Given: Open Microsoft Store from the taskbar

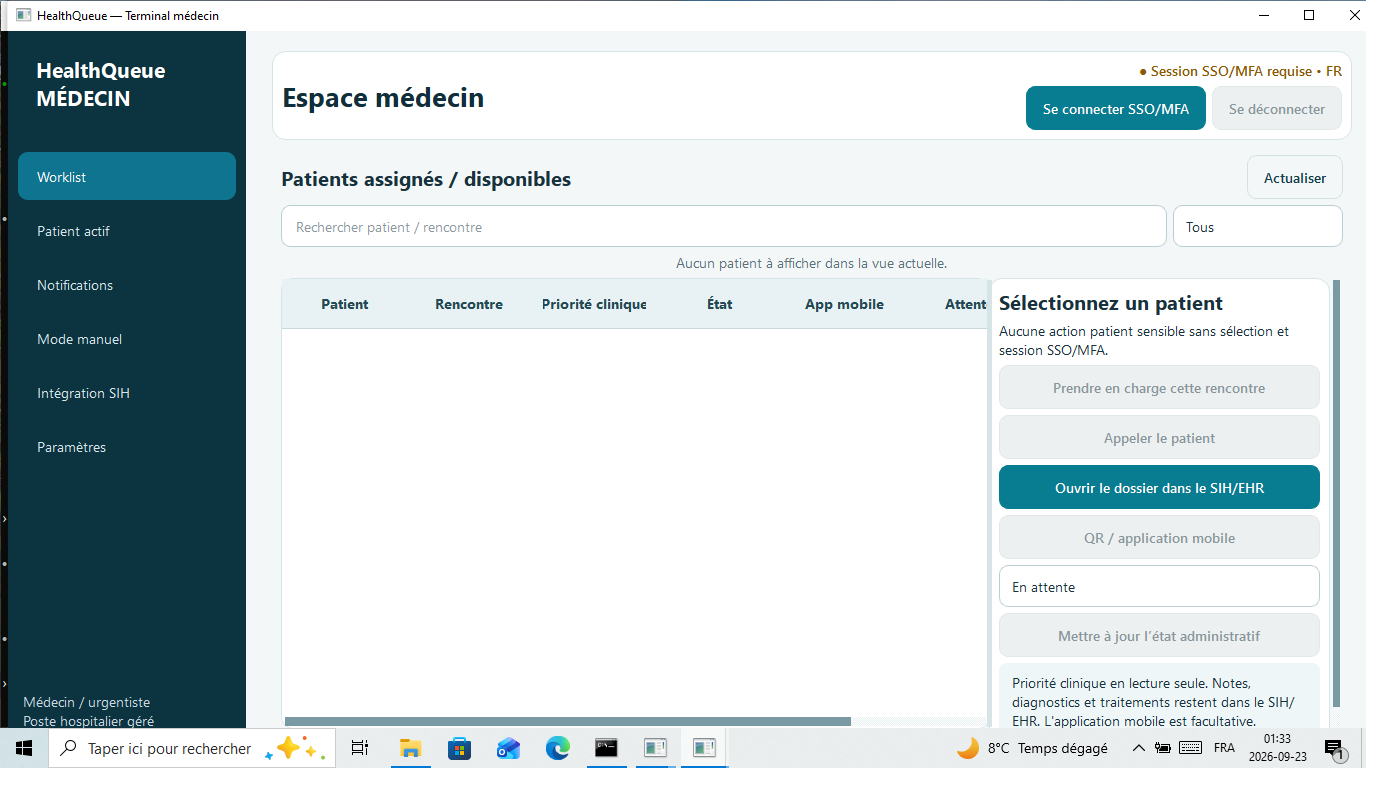Looking at the screenshot, I should 459,748.
